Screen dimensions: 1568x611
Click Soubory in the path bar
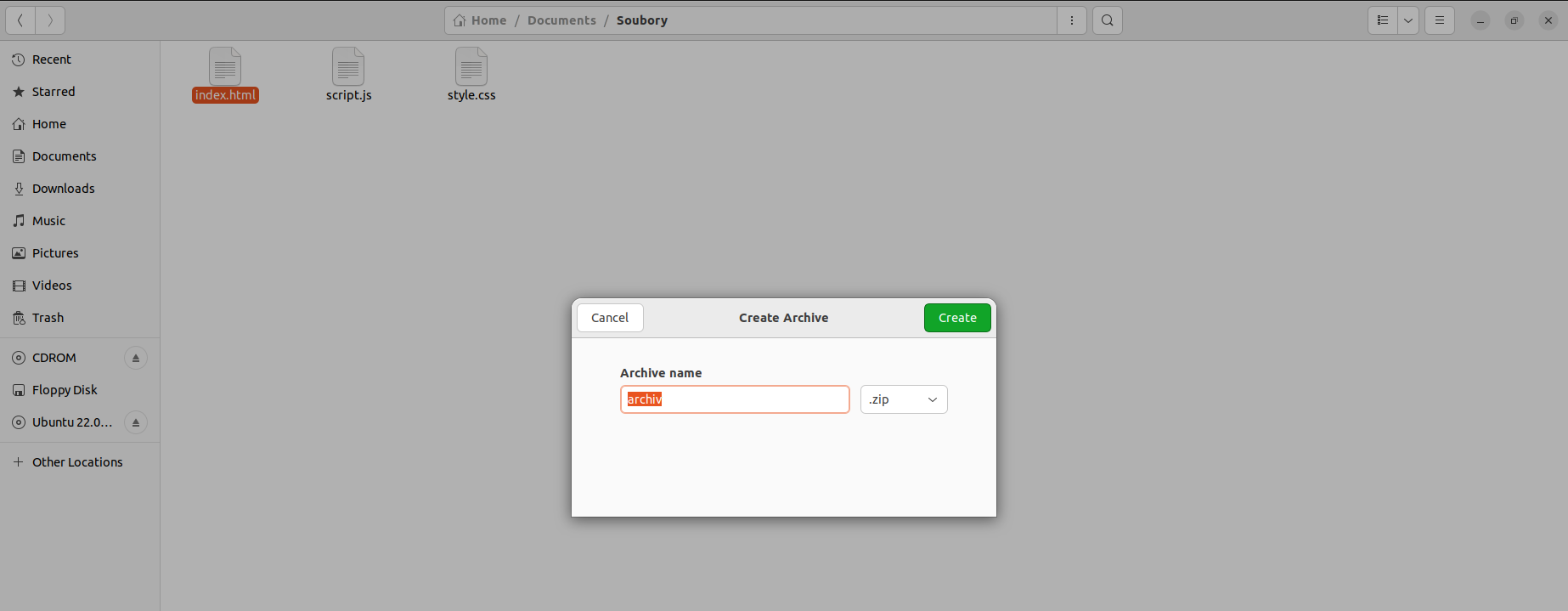coord(642,20)
